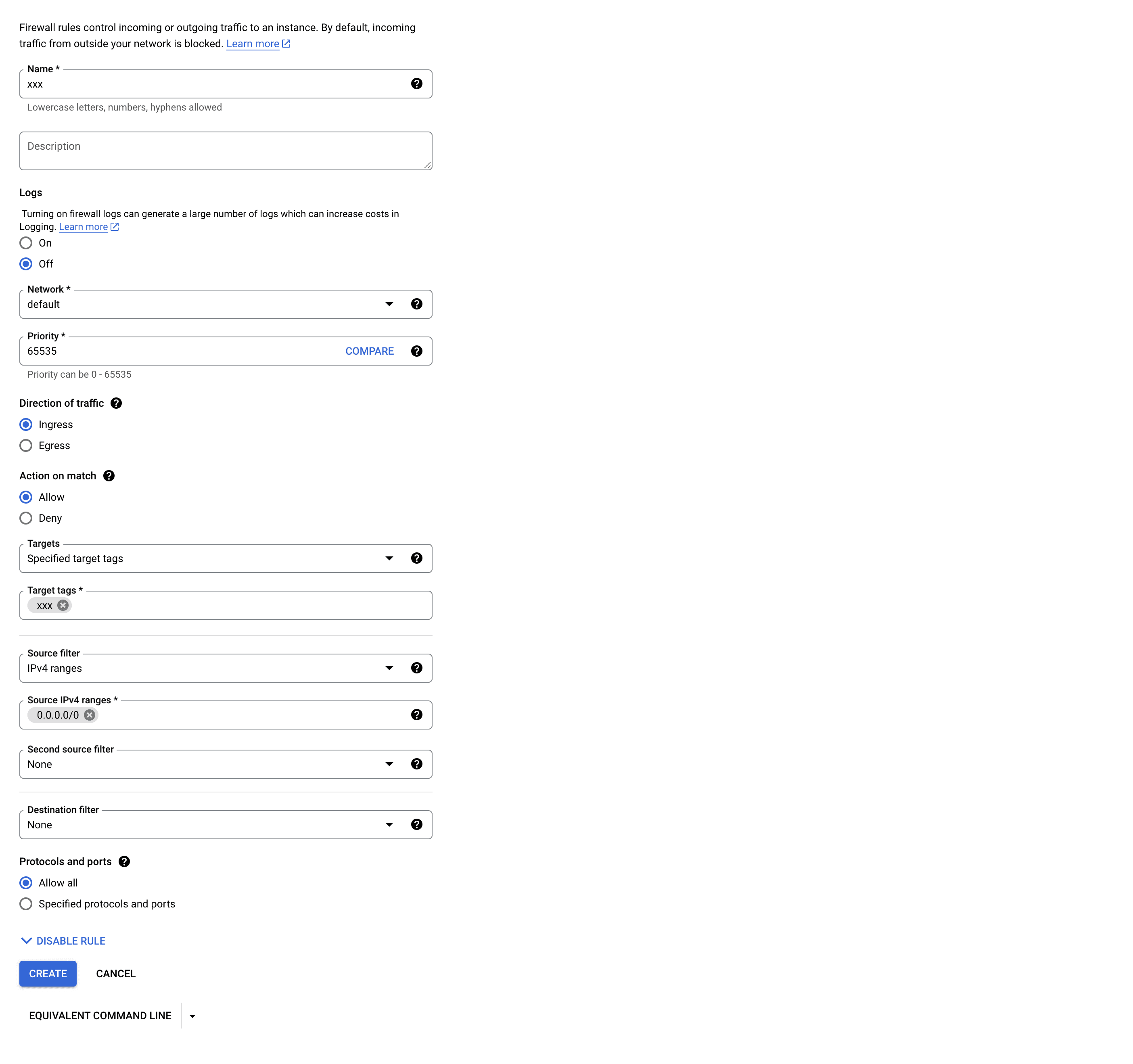This screenshot has width=1133, height=1064.
Task: Click the blue Create button
Action: pyautogui.click(x=48, y=973)
